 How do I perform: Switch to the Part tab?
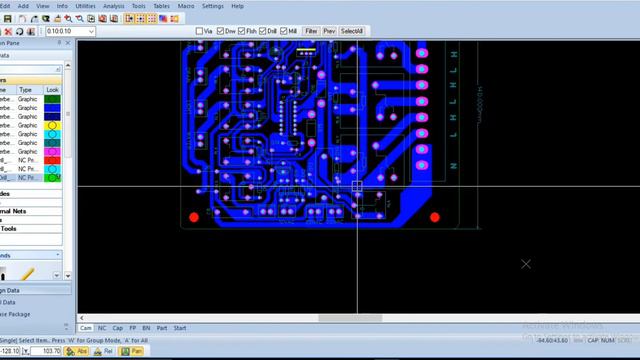[162, 328]
